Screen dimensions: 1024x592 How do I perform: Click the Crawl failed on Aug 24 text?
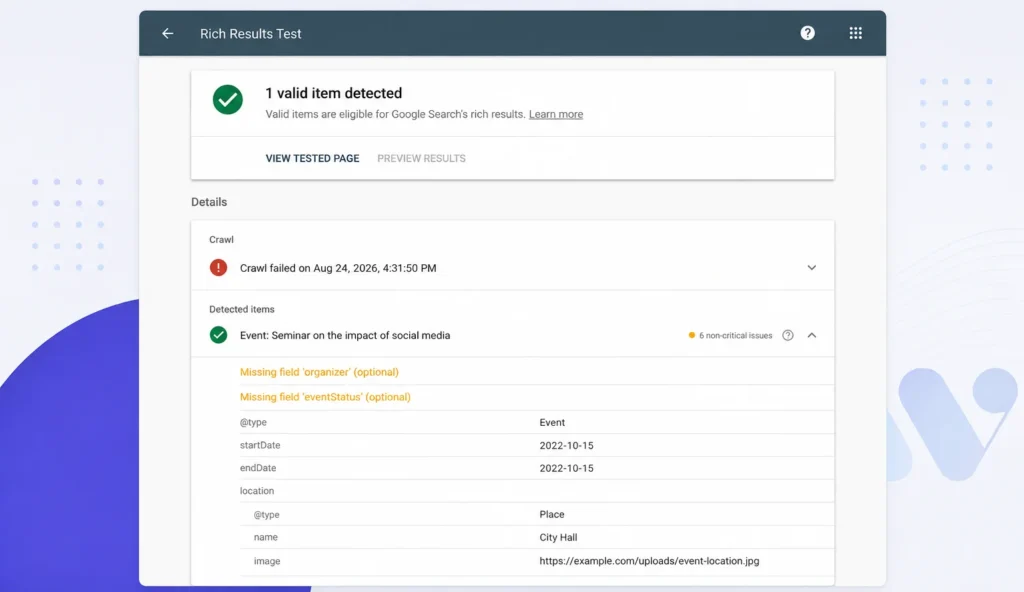pos(338,268)
